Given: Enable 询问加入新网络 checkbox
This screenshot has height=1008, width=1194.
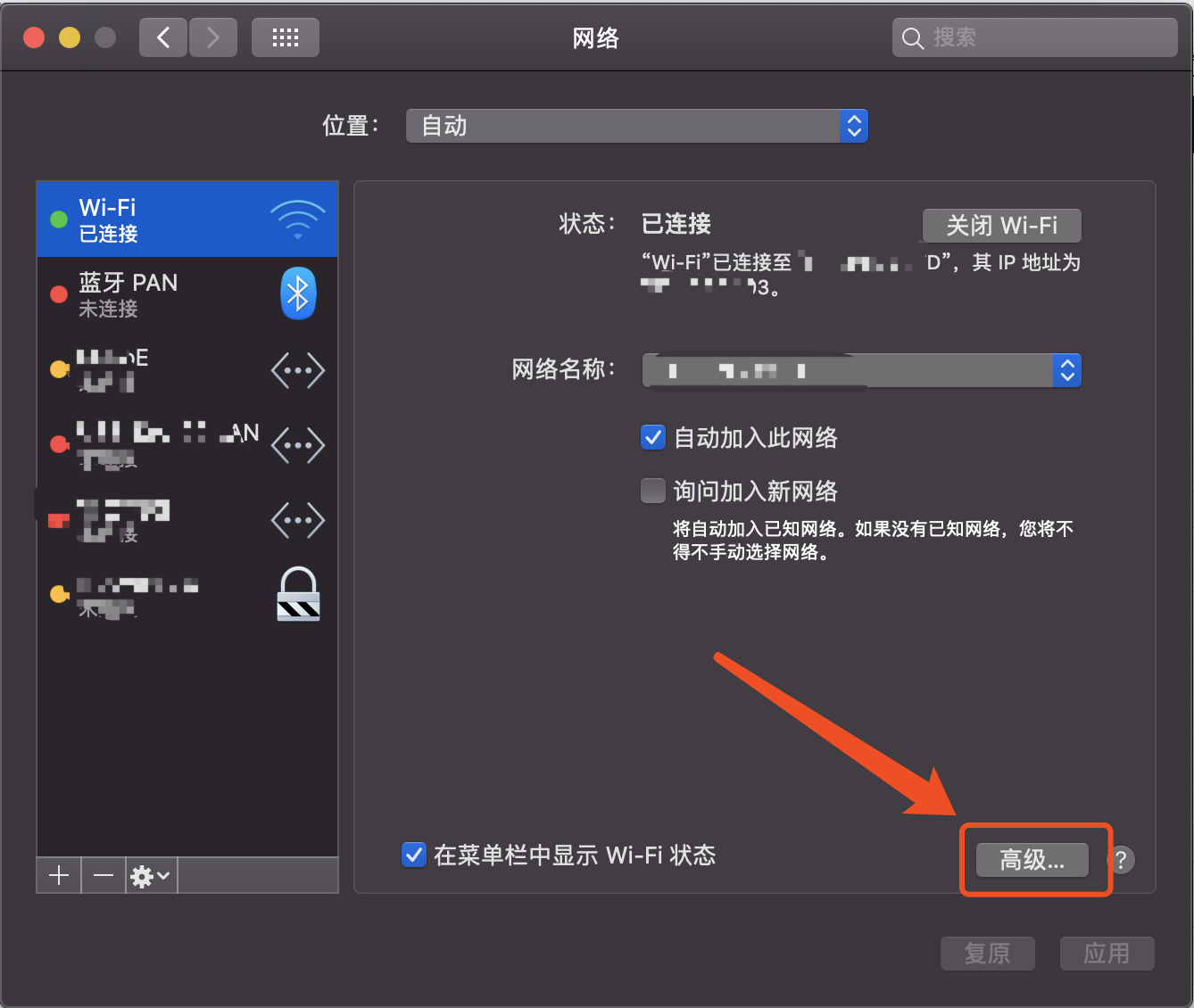Looking at the screenshot, I should (653, 492).
